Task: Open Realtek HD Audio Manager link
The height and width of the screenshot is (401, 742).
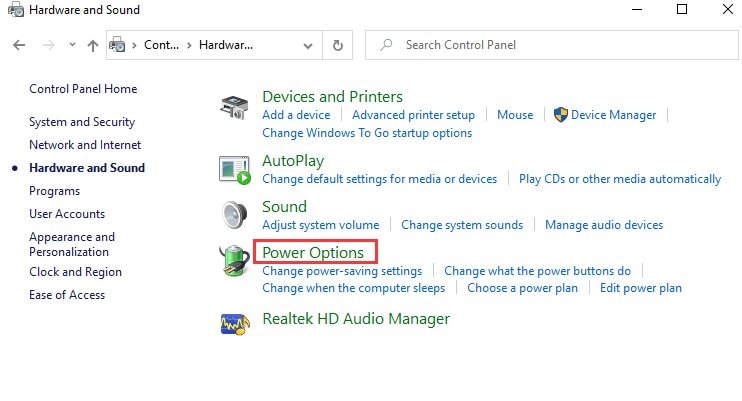Action: [x=356, y=319]
